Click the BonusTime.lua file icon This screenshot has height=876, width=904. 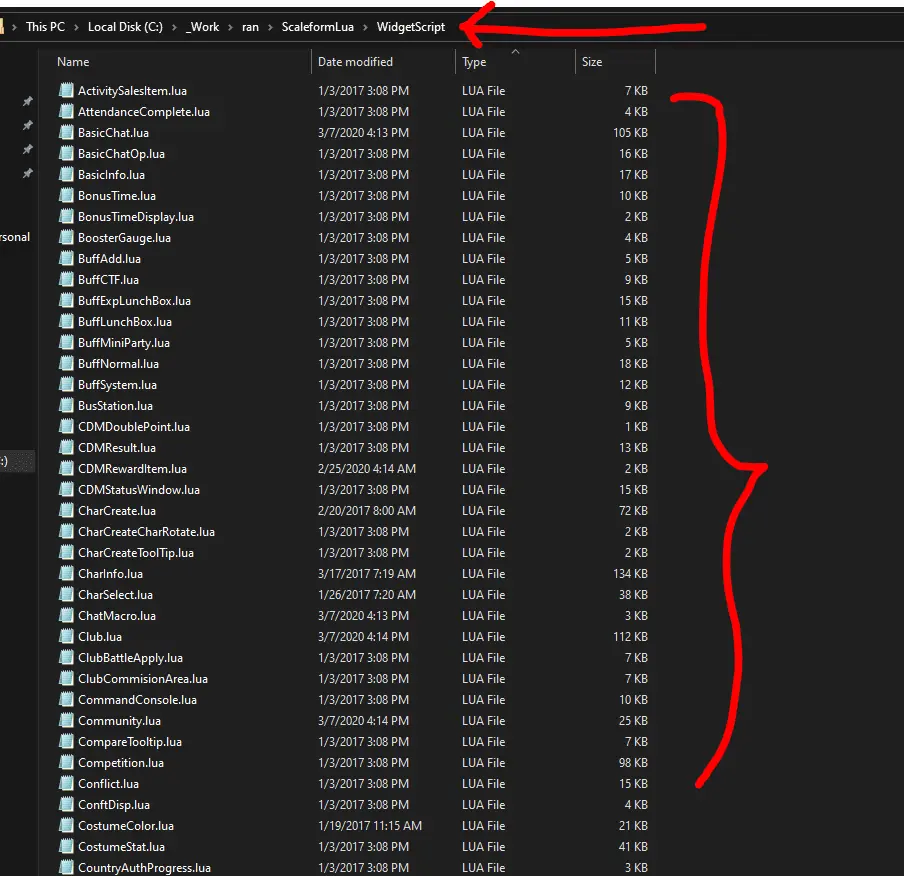point(67,195)
